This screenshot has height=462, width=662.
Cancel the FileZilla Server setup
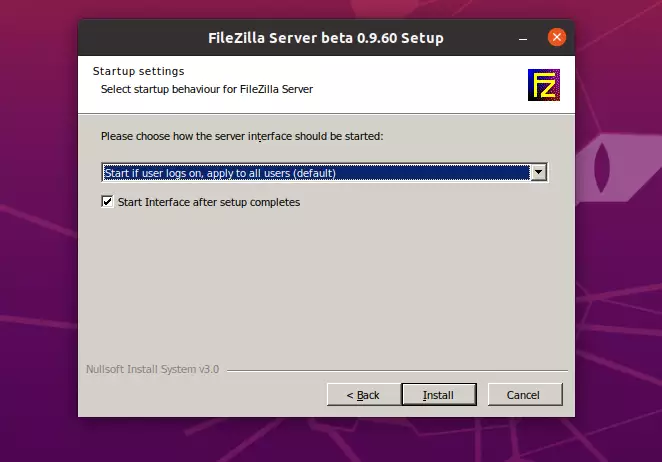tap(525, 395)
